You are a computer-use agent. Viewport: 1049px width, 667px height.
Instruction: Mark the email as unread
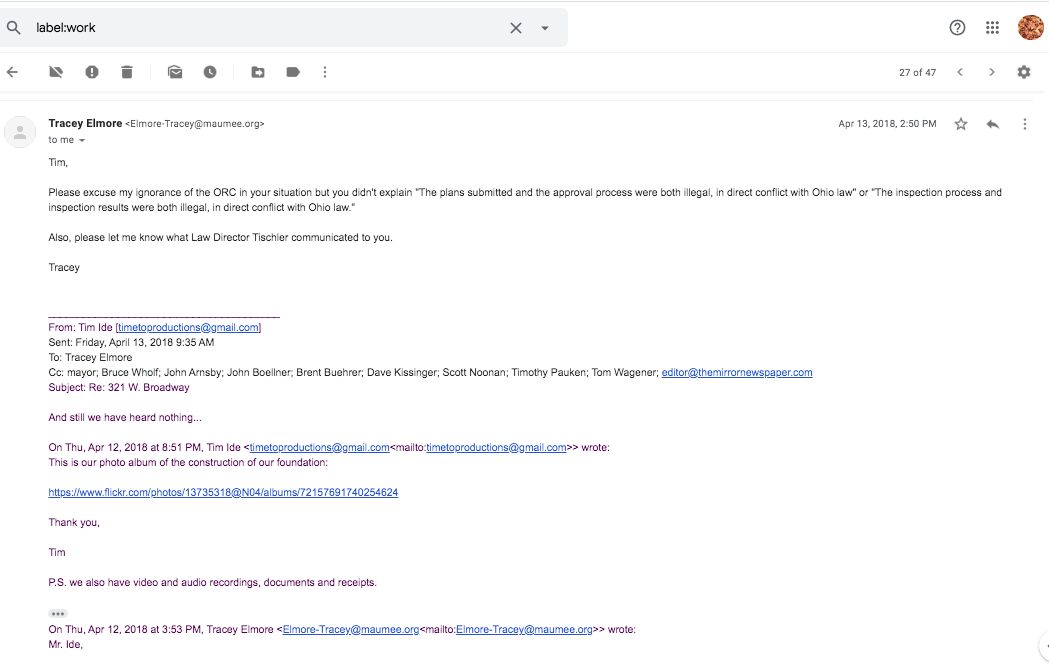point(175,72)
